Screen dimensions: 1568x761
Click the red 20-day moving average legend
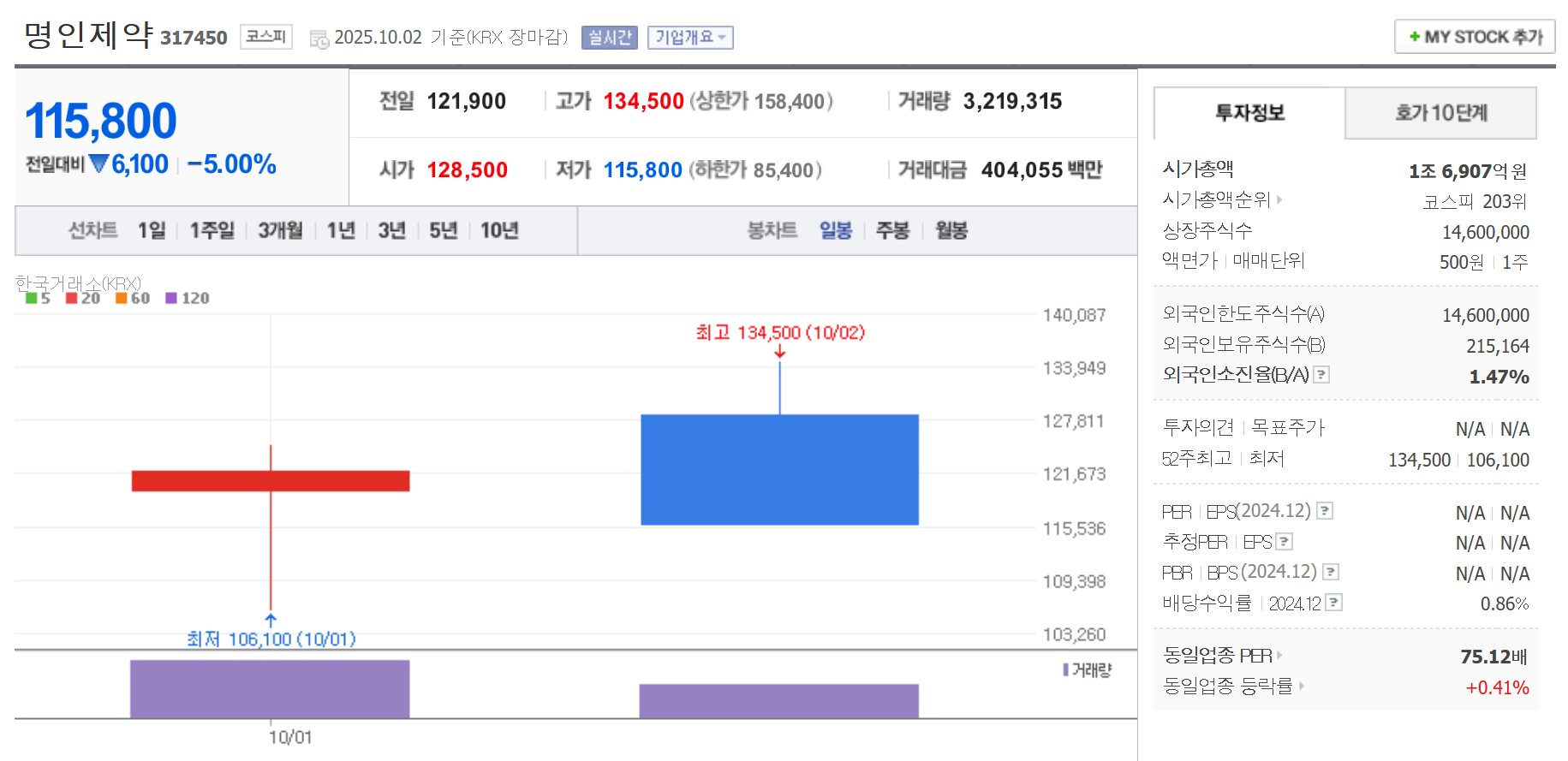[x=83, y=298]
